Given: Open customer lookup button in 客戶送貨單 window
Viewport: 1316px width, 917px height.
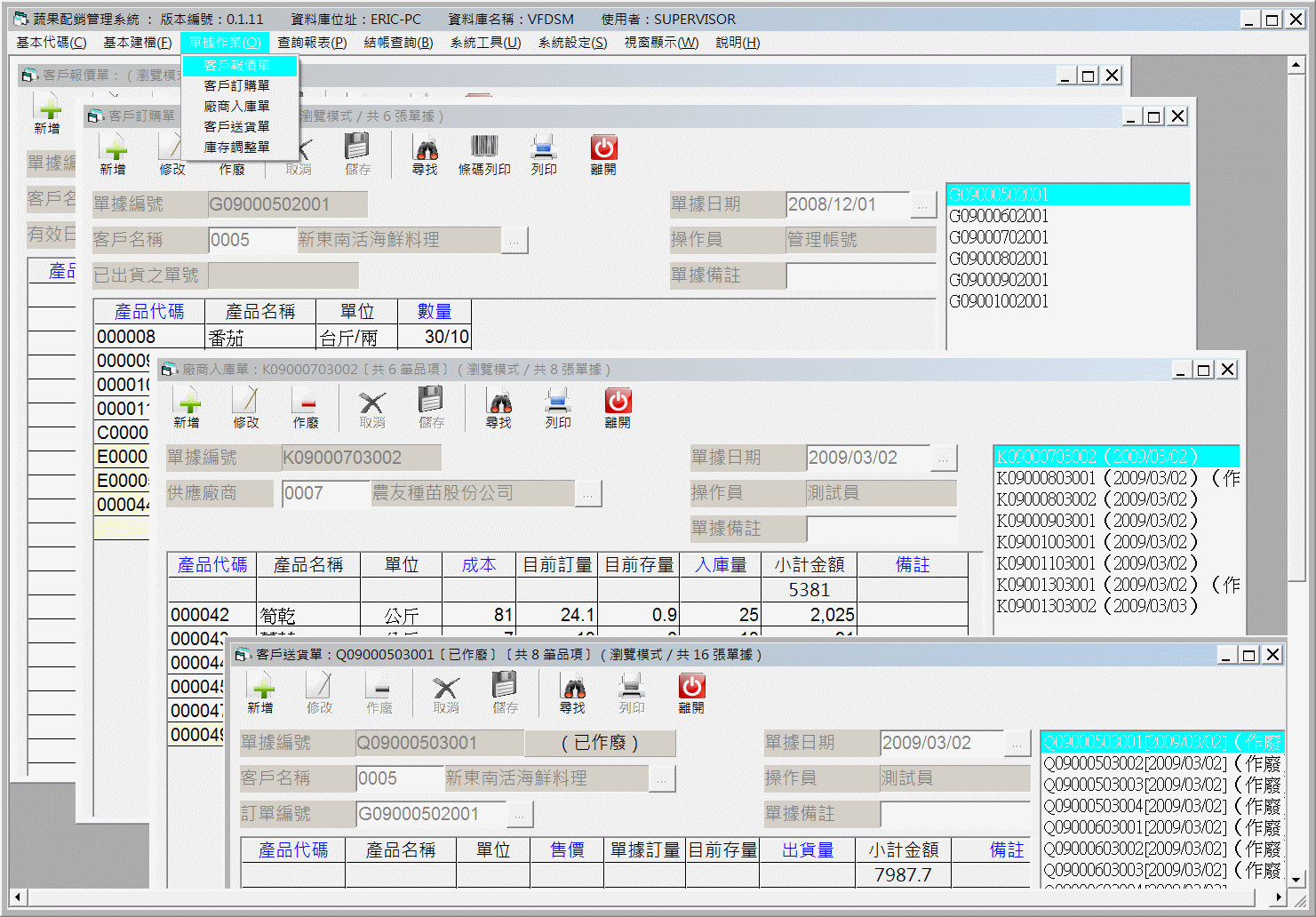Looking at the screenshot, I should pyautogui.click(x=662, y=779).
